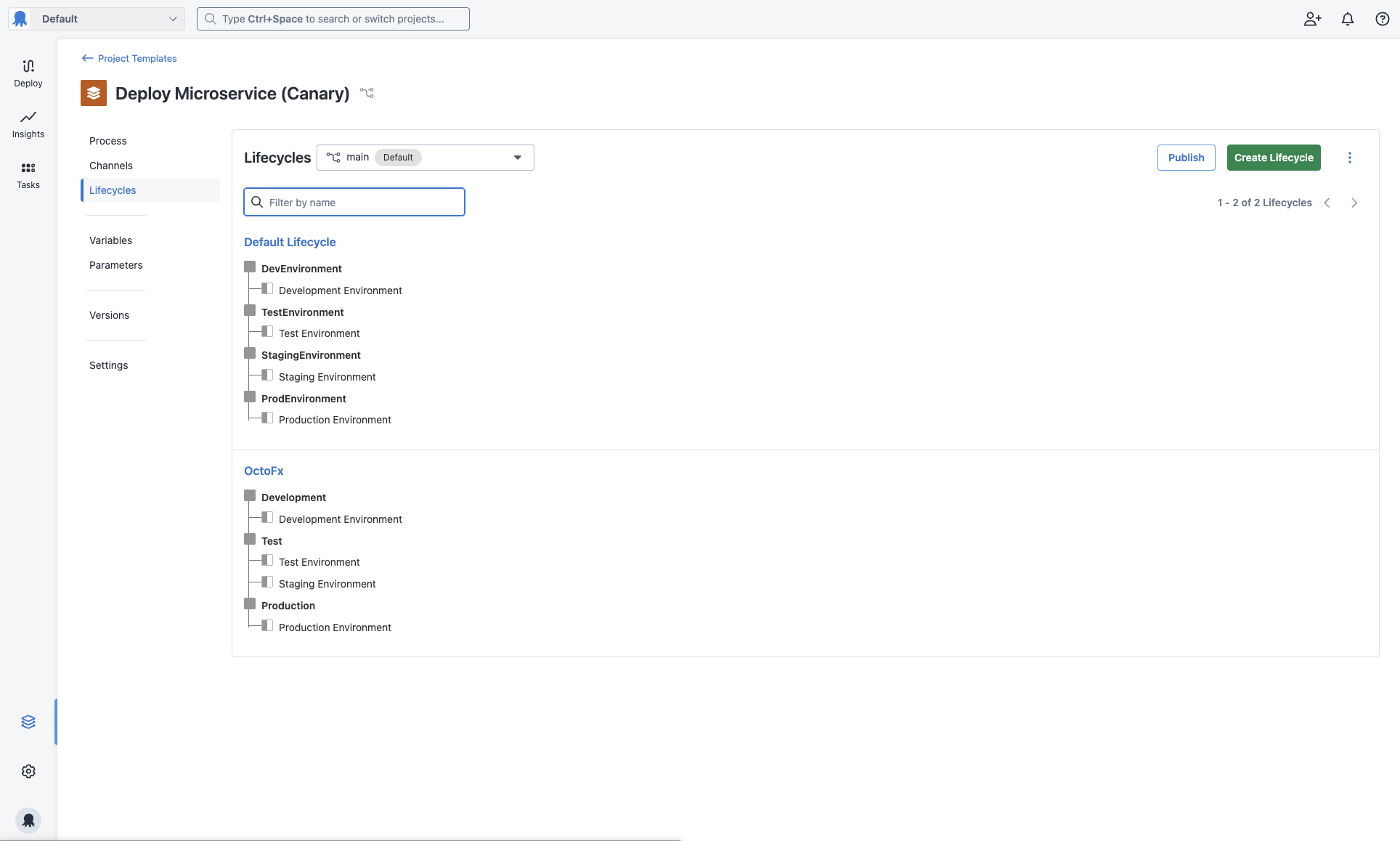Open the notifications bell
The width and height of the screenshot is (1400, 841).
(x=1348, y=19)
